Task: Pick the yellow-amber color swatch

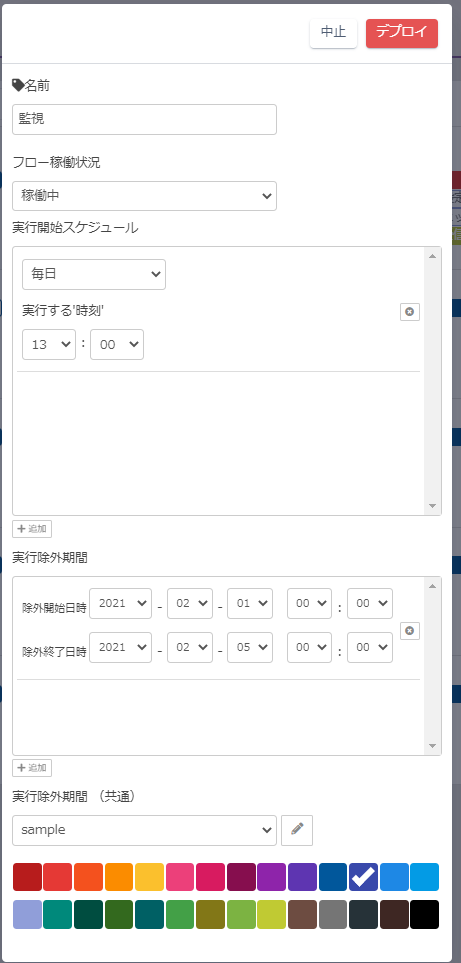Action: pyautogui.click(x=150, y=877)
